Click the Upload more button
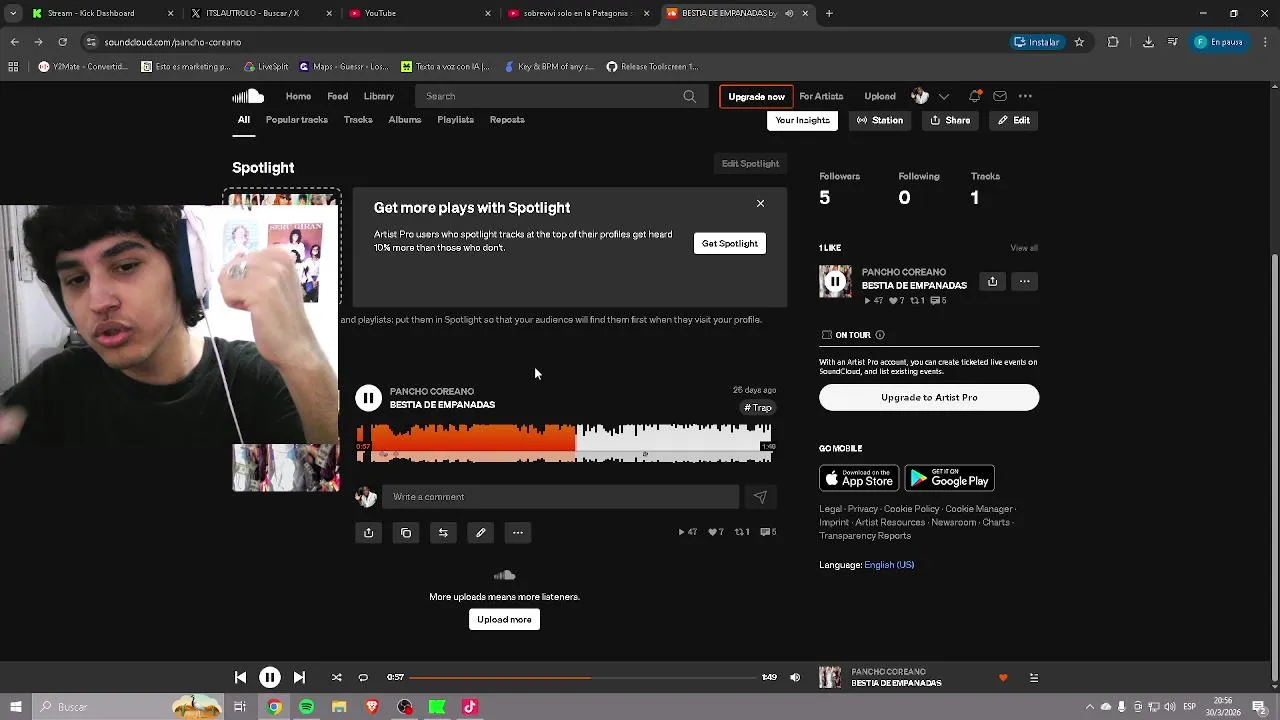The height and width of the screenshot is (720, 1280). click(x=504, y=619)
